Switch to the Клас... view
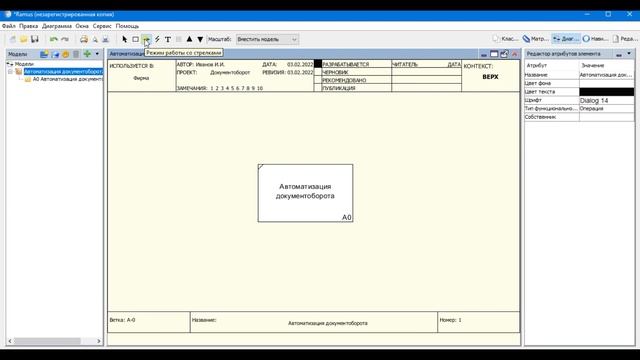Image resolution: width=640 pixels, height=360 pixels. (x=505, y=39)
